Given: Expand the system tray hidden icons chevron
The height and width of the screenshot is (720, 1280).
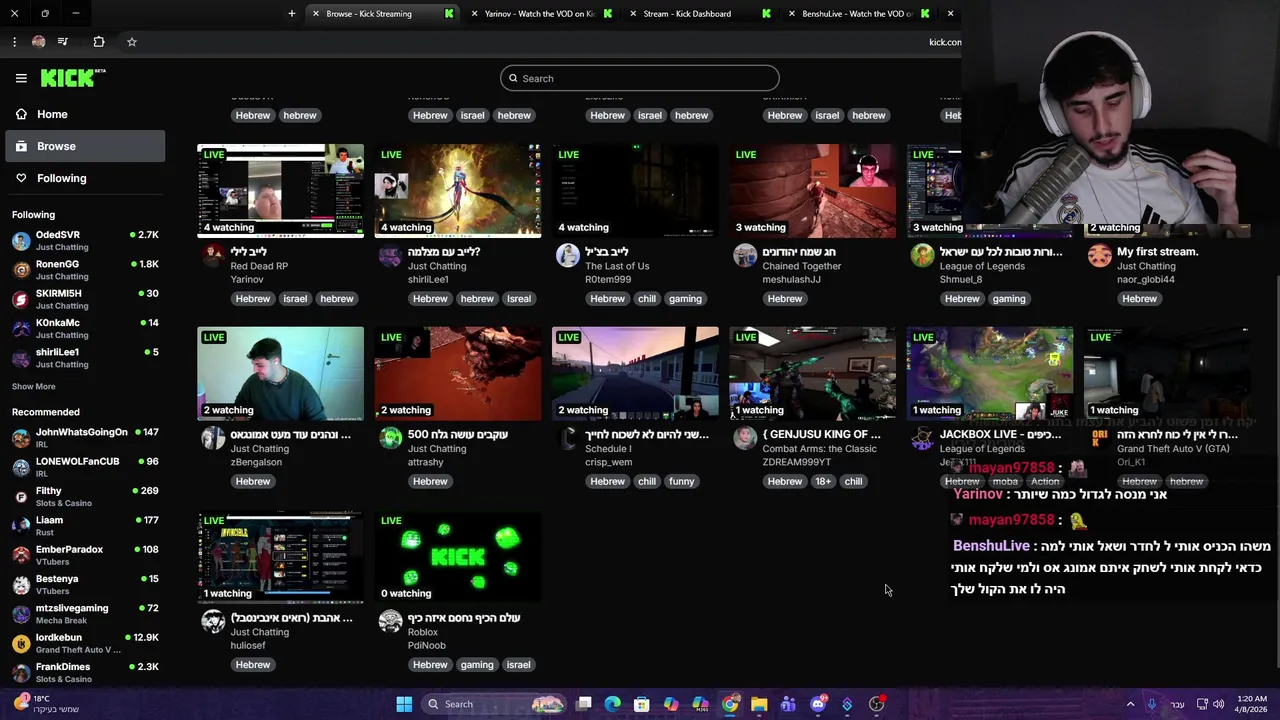Looking at the screenshot, I should 1131,704.
